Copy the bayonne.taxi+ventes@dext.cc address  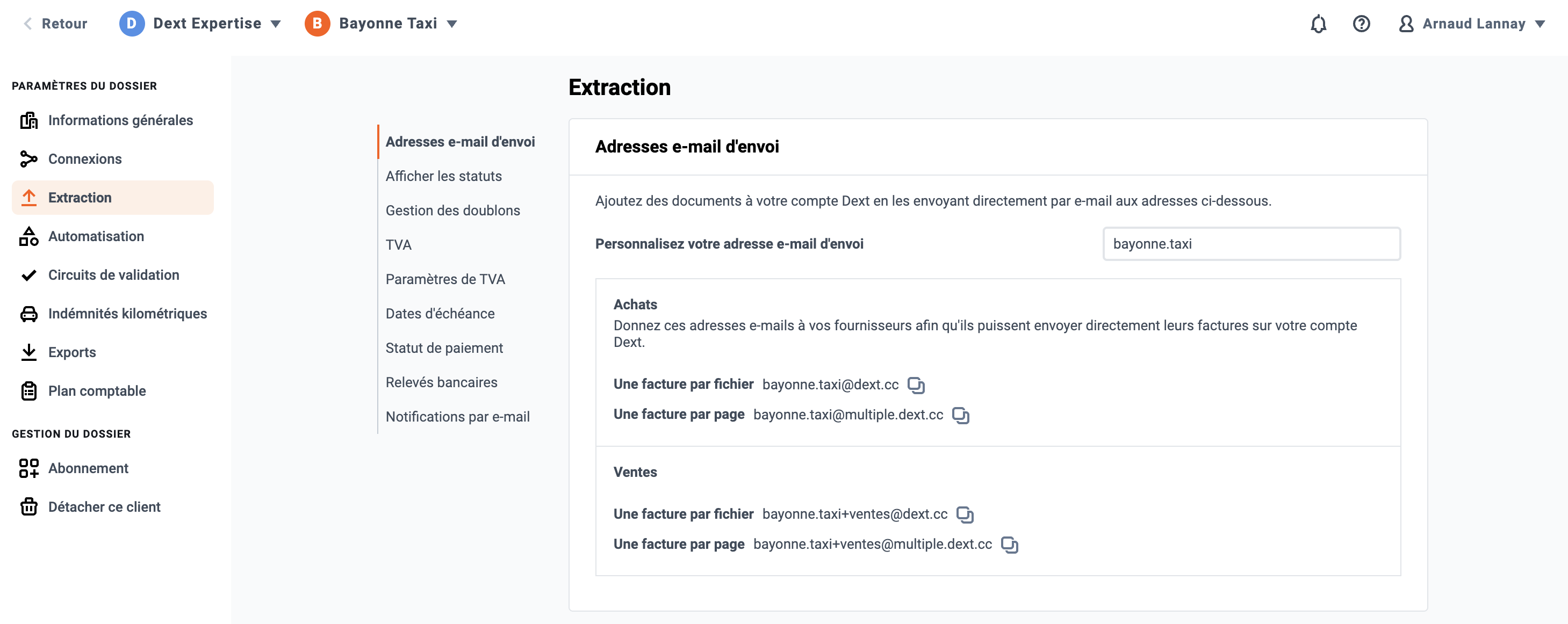(965, 514)
